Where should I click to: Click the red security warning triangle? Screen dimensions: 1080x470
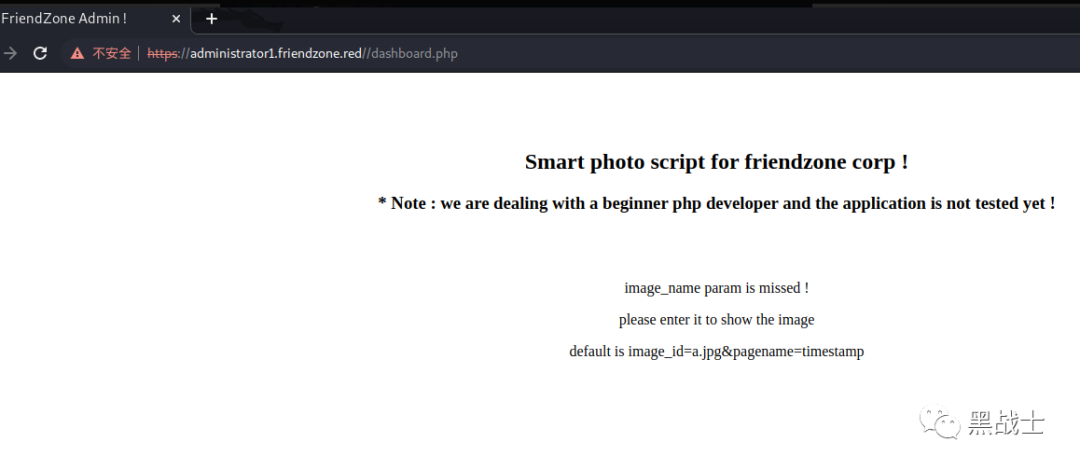pos(77,54)
